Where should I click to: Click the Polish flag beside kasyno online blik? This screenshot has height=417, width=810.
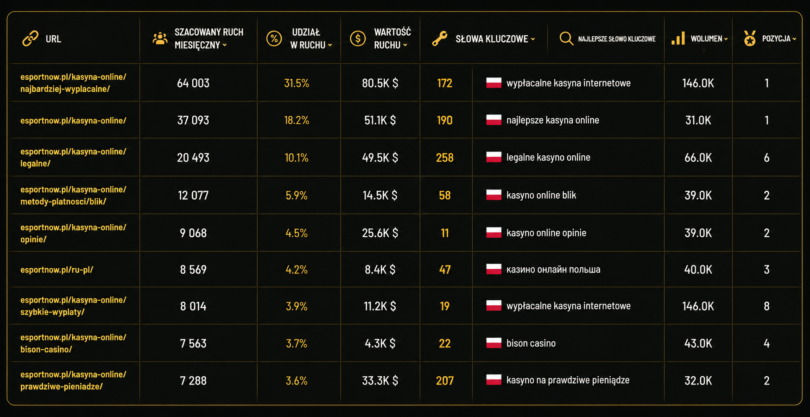494,195
